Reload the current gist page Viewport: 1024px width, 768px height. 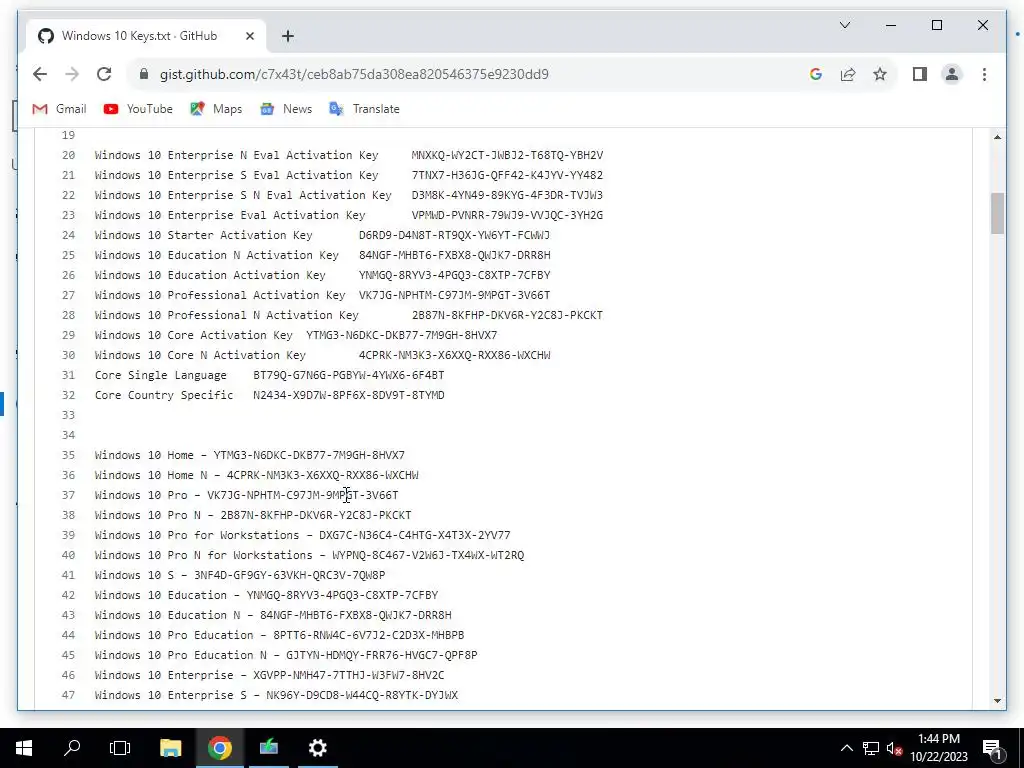(x=104, y=74)
